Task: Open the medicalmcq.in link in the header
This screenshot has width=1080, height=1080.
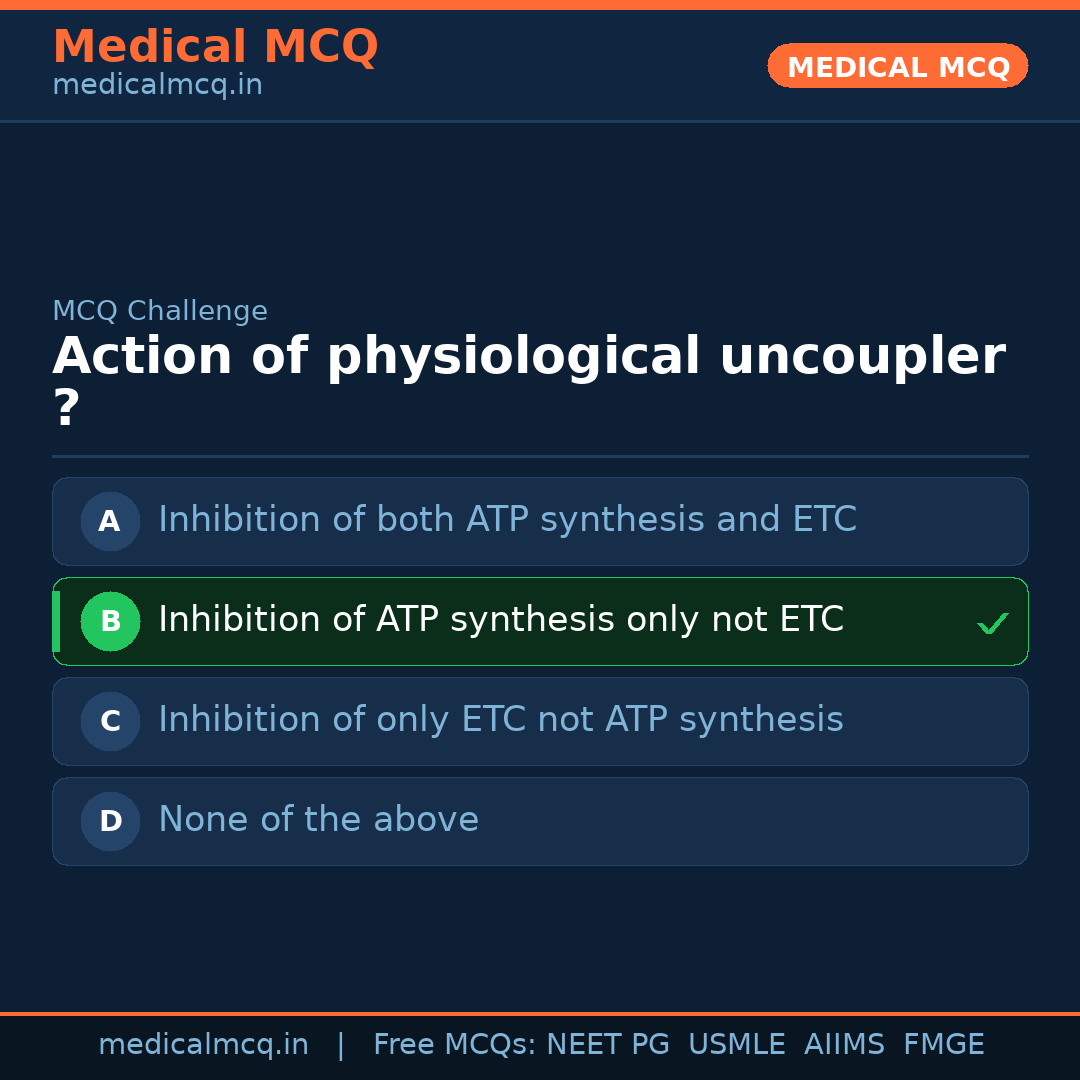Action: coord(157,86)
